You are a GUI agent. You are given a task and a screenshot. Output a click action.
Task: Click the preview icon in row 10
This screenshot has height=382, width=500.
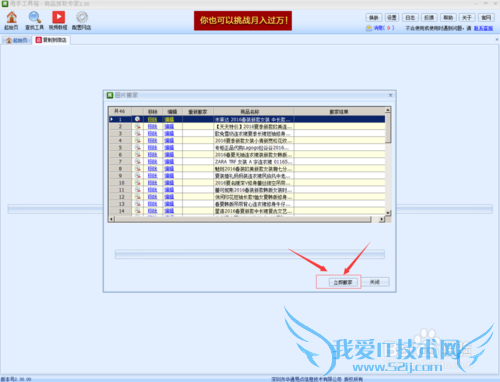(137, 183)
